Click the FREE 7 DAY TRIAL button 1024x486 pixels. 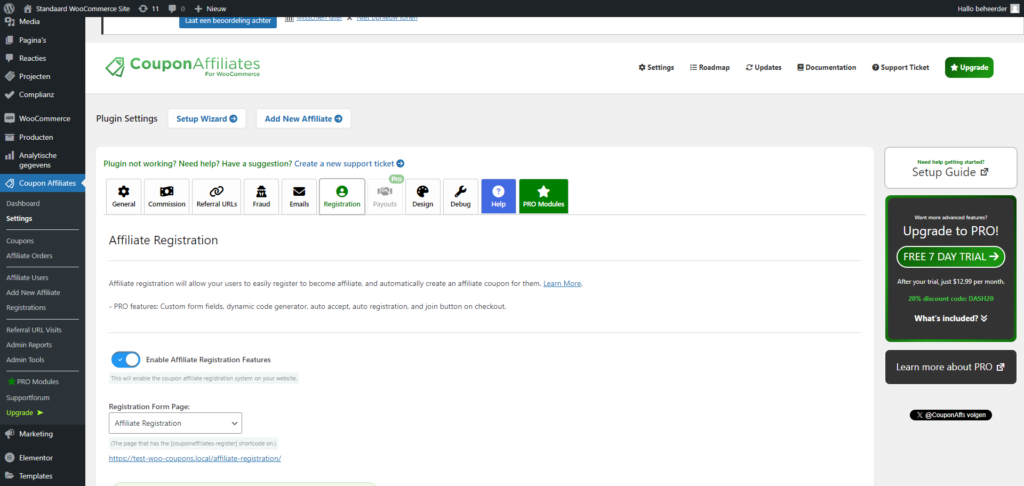[950, 257]
